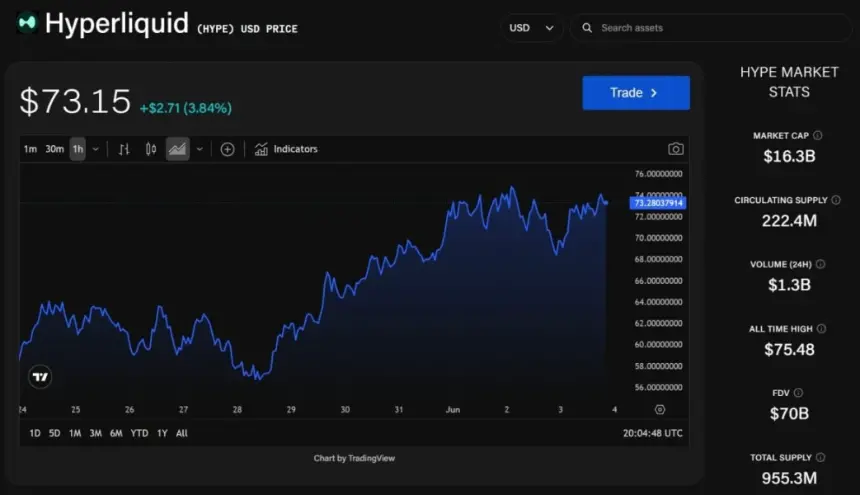This screenshot has width=860, height=495.
Task: Click the 20:04:48 UTC clock
Action: tap(653, 433)
